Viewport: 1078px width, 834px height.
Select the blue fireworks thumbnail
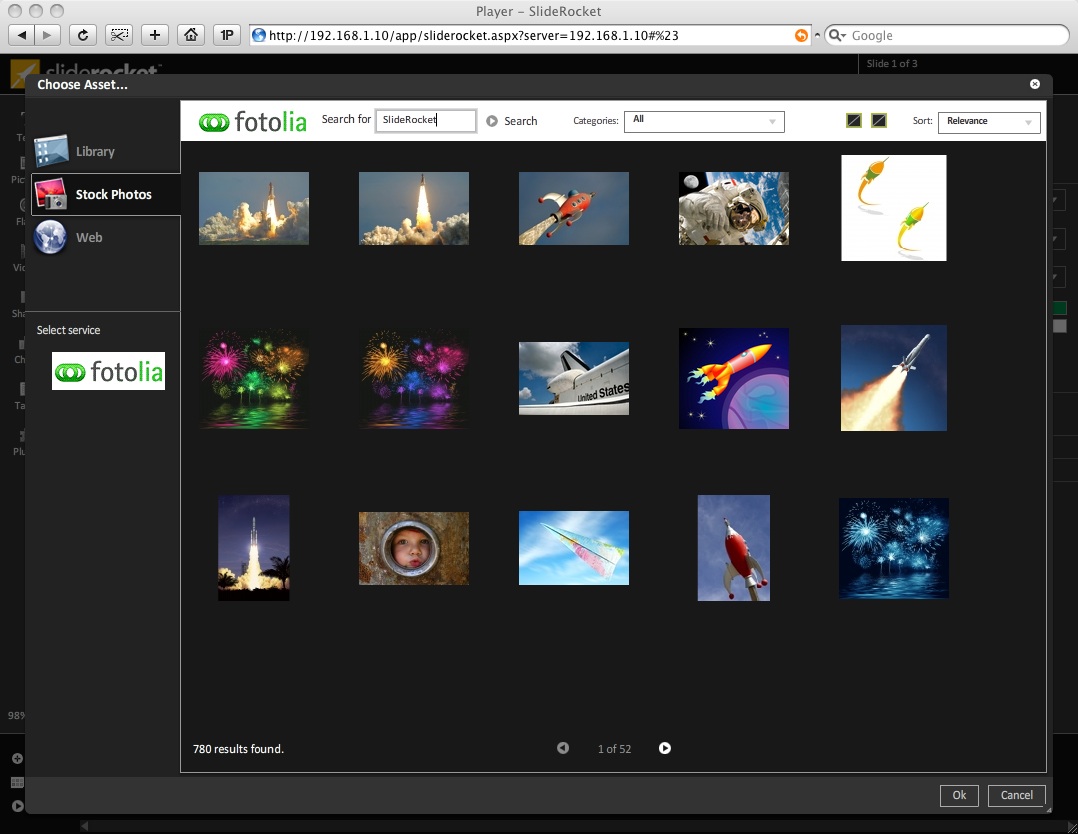coord(894,548)
